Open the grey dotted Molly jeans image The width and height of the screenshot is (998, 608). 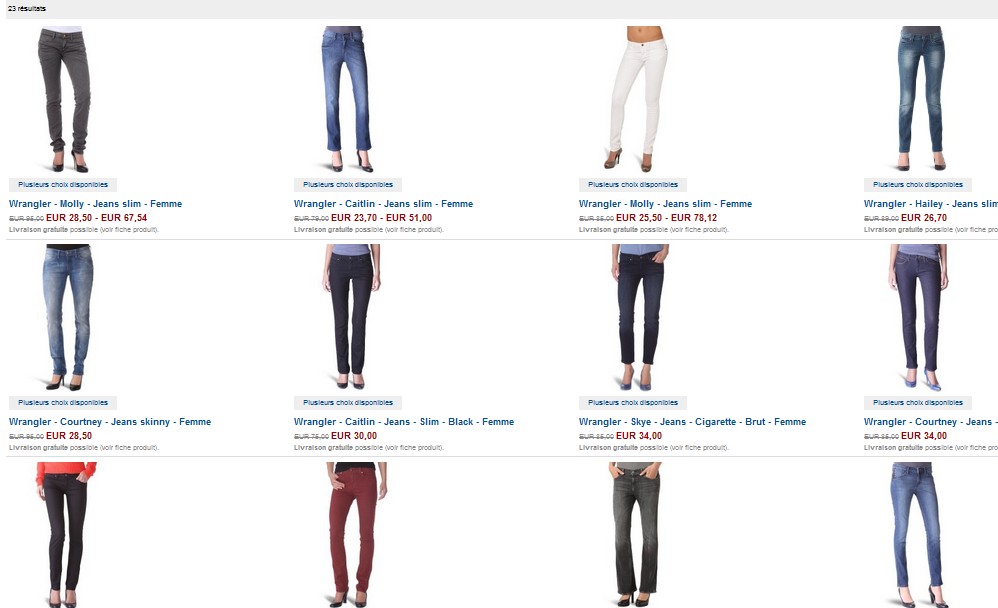64,99
